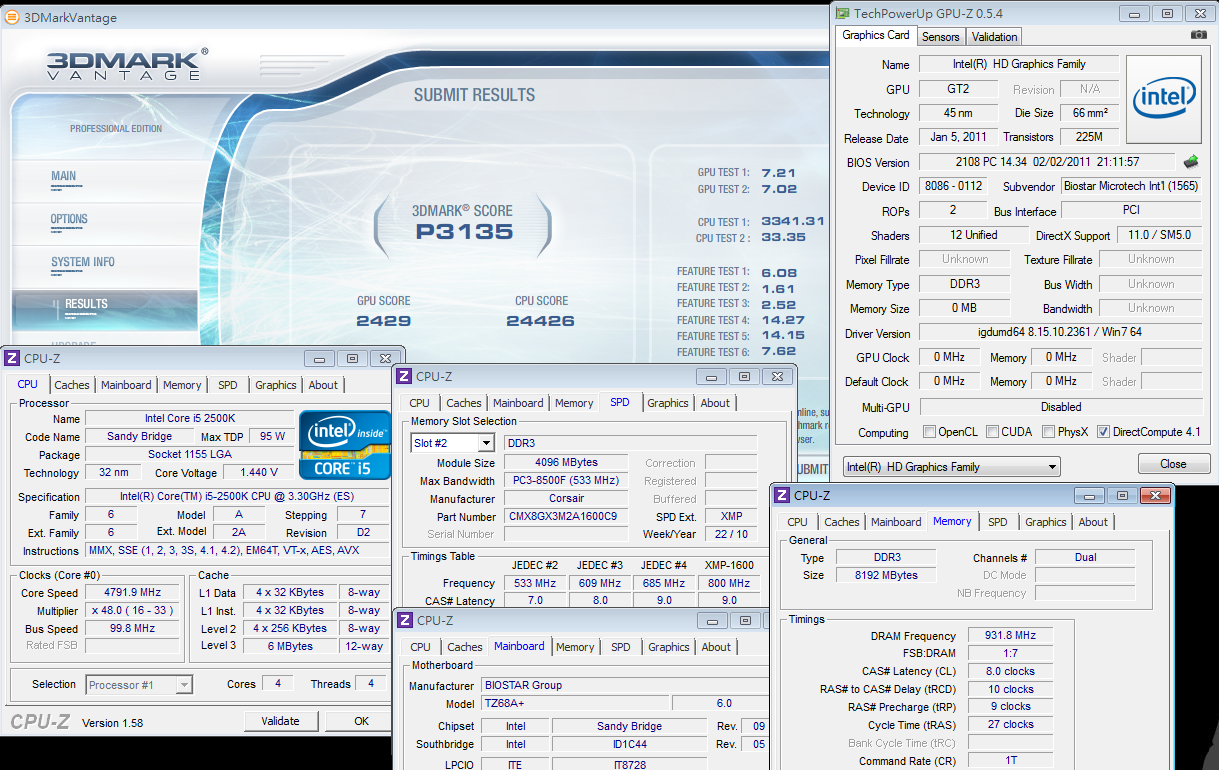Screen dimensions: 1219x770
Task: Click the Driver Version field in GPU-Z
Action: (x=1061, y=333)
